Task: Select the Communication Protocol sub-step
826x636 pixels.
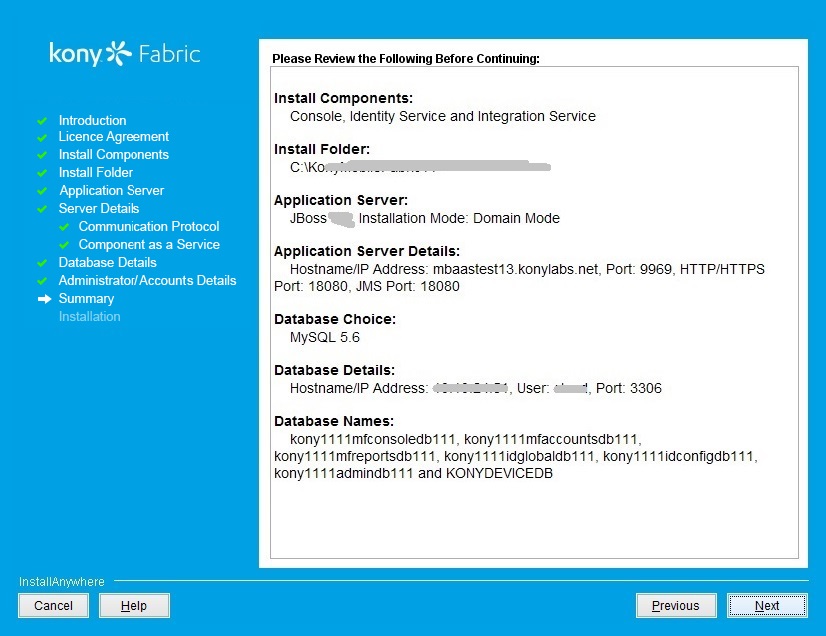Action: [x=149, y=226]
